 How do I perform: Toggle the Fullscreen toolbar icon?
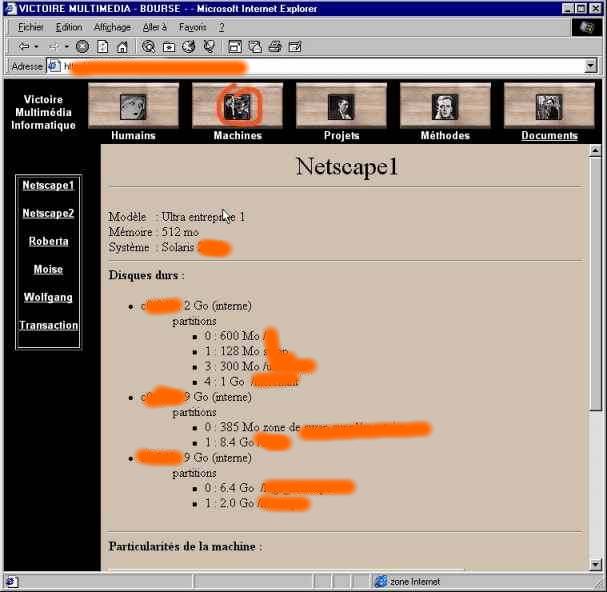pyautogui.click(x=235, y=47)
